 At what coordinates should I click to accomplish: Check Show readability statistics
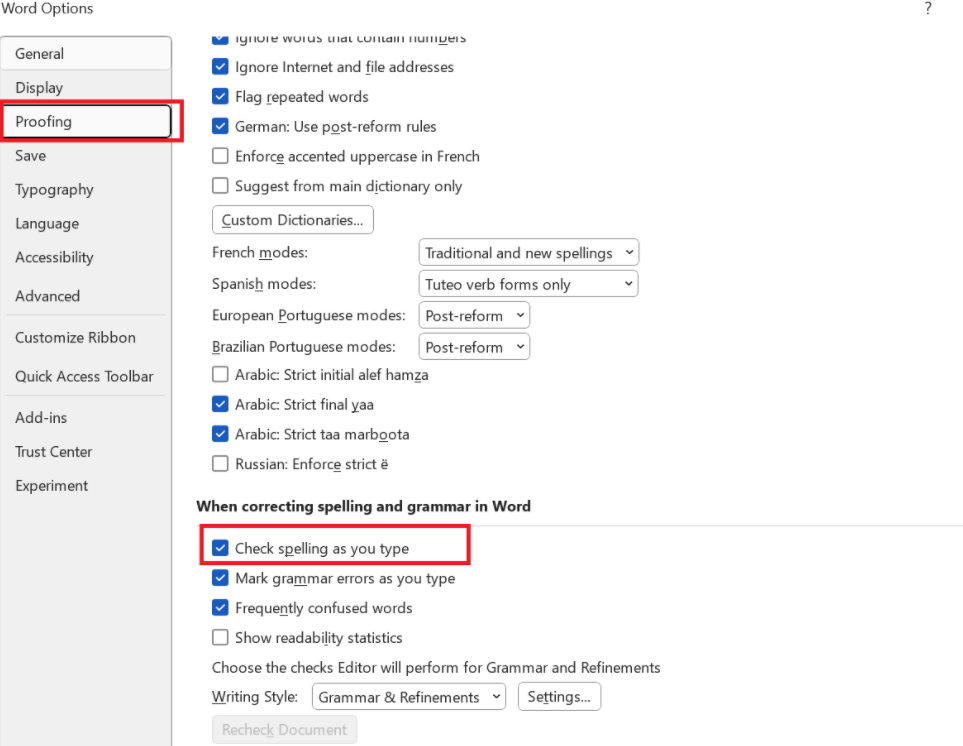220,637
